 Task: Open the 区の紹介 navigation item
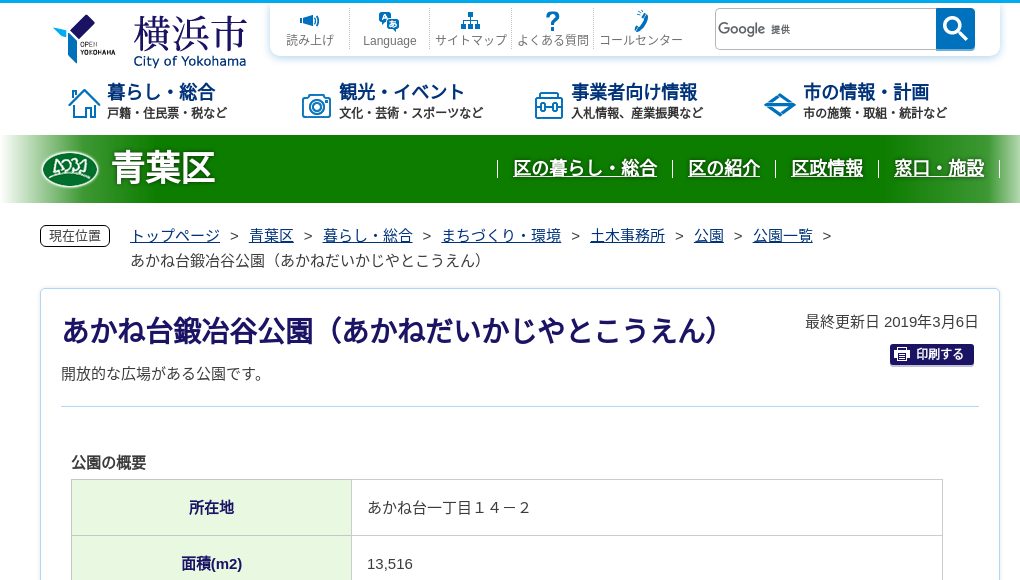pyautogui.click(x=723, y=168)
